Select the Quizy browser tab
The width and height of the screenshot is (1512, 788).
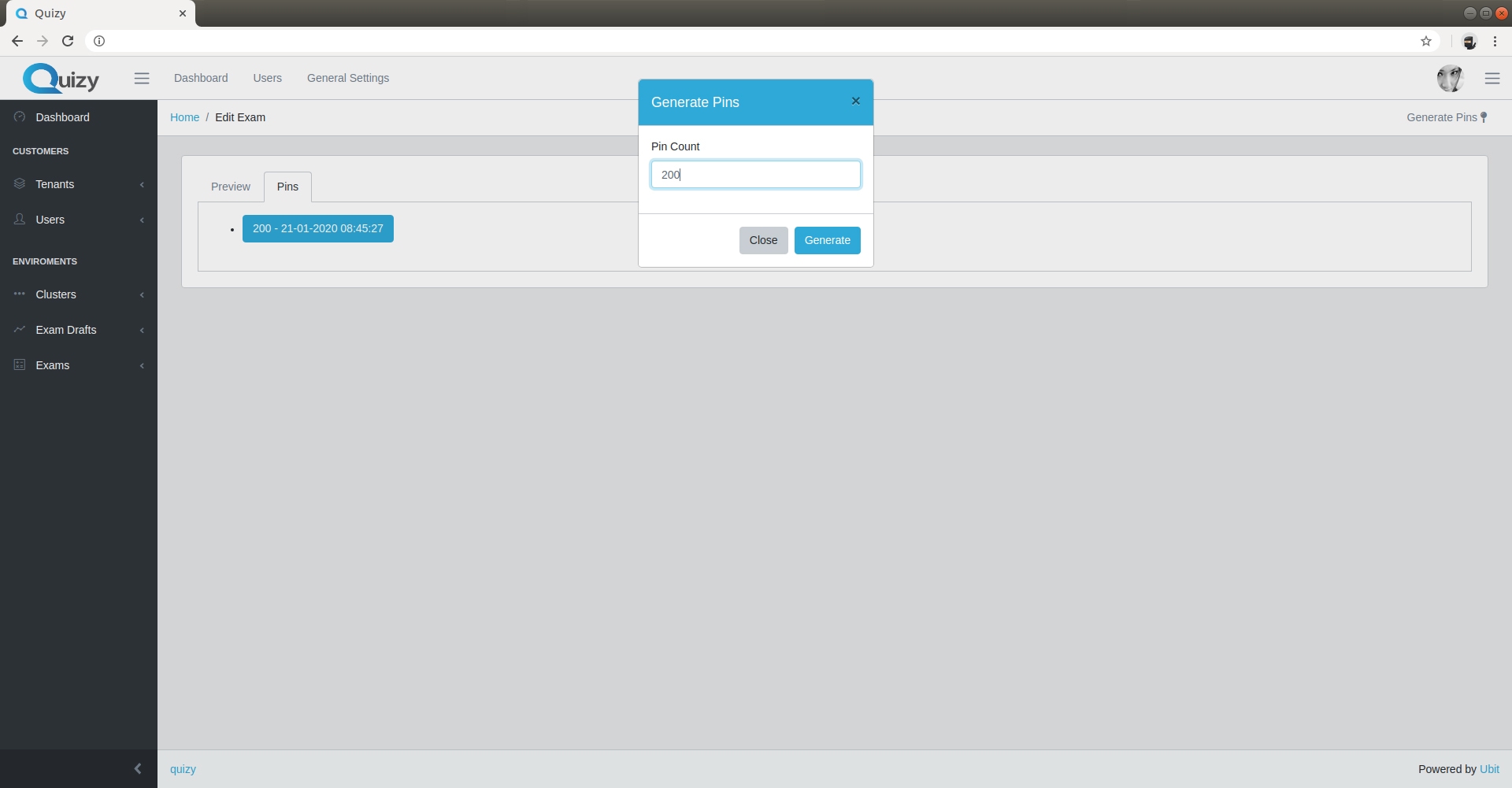click(x=101, y=13)
